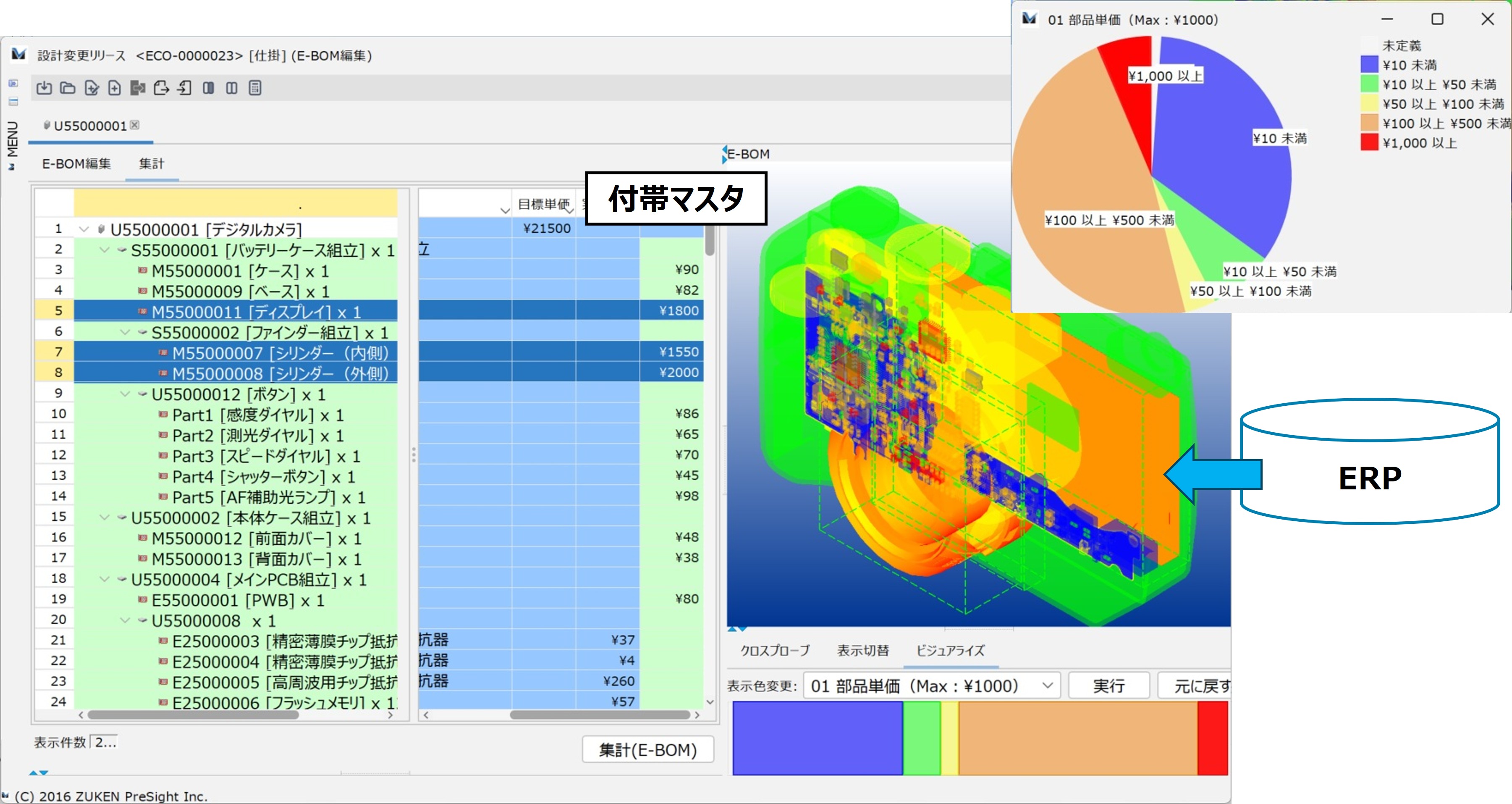Switch to the E-BOM編集 tab

(76, 163)
